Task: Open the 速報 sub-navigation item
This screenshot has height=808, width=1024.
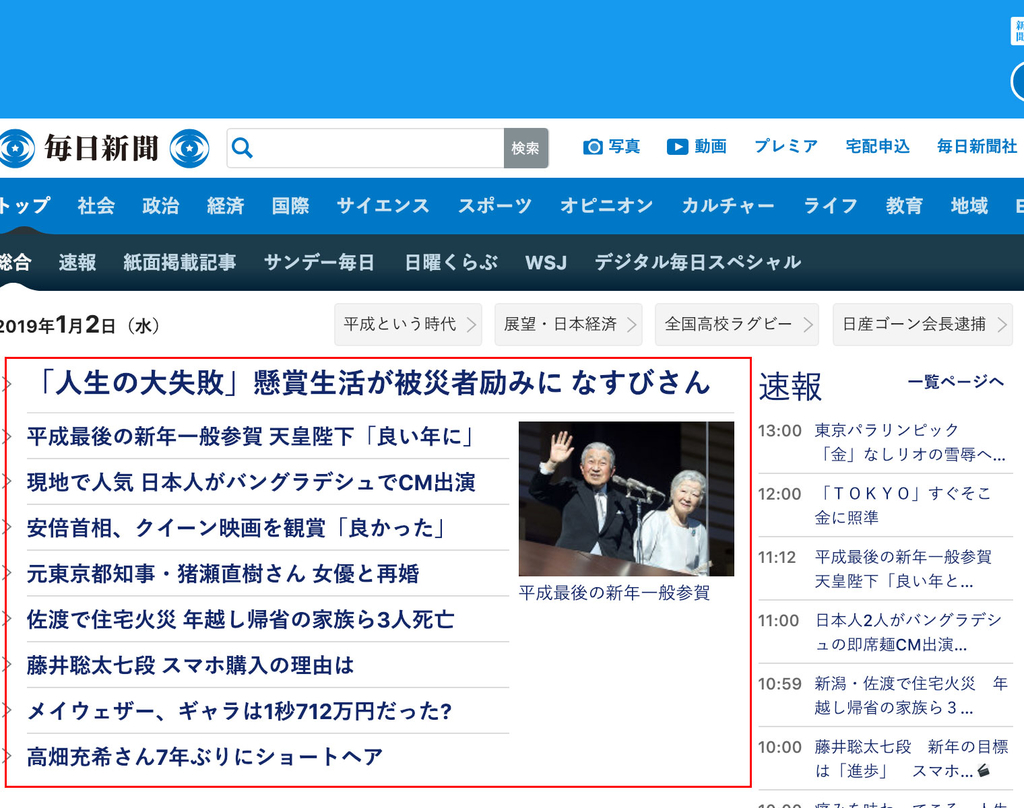Action: pyautogui.click(x=77, y=262)
